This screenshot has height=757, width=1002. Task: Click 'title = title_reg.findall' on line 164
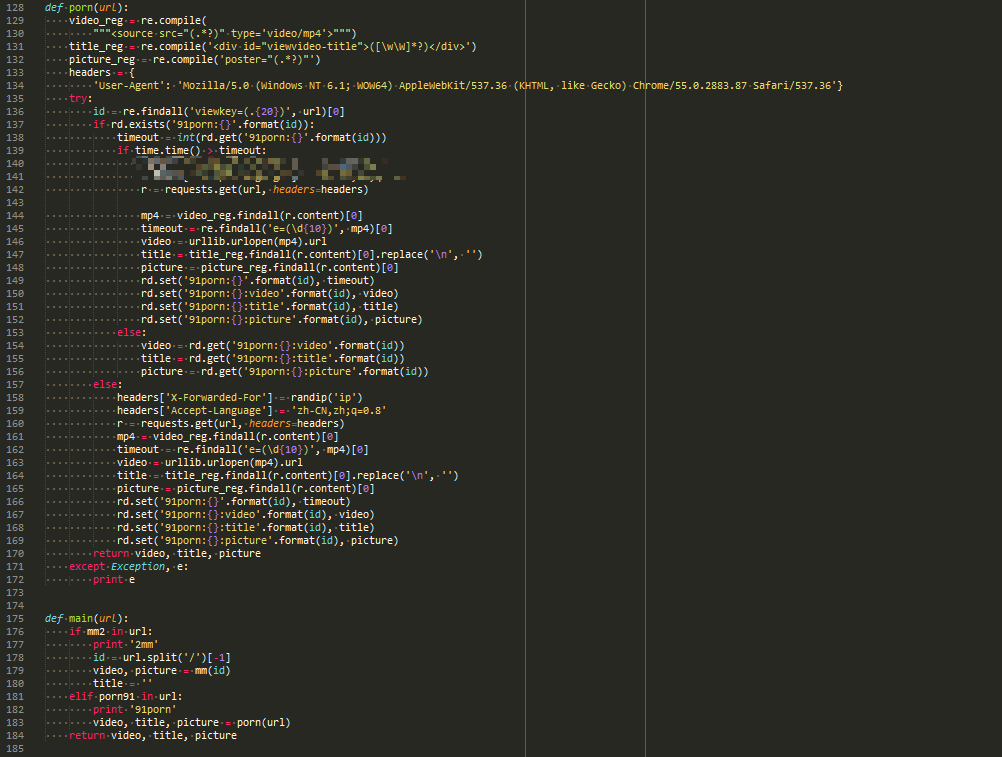click(288, 476)
